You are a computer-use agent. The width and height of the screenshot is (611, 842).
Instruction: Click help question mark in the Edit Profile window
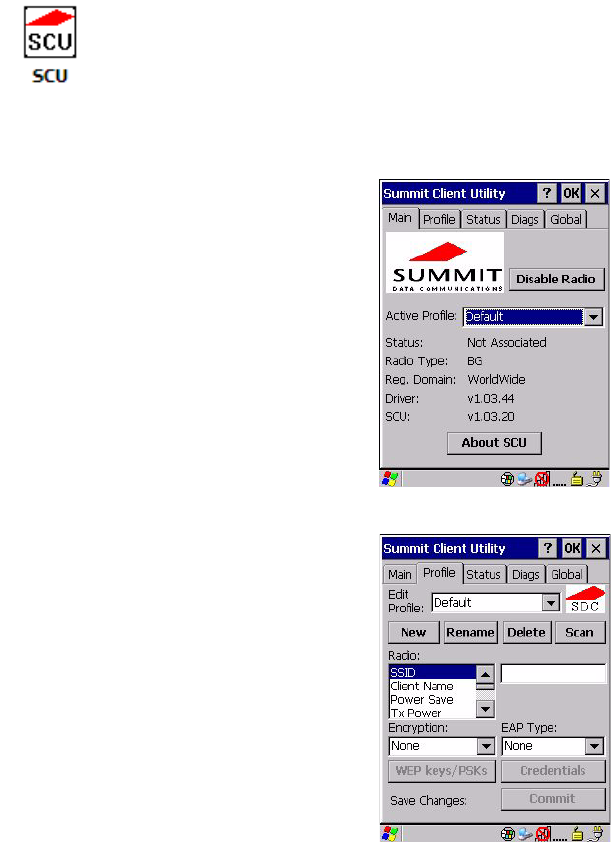pyautogui.click(x=547, y=548)
